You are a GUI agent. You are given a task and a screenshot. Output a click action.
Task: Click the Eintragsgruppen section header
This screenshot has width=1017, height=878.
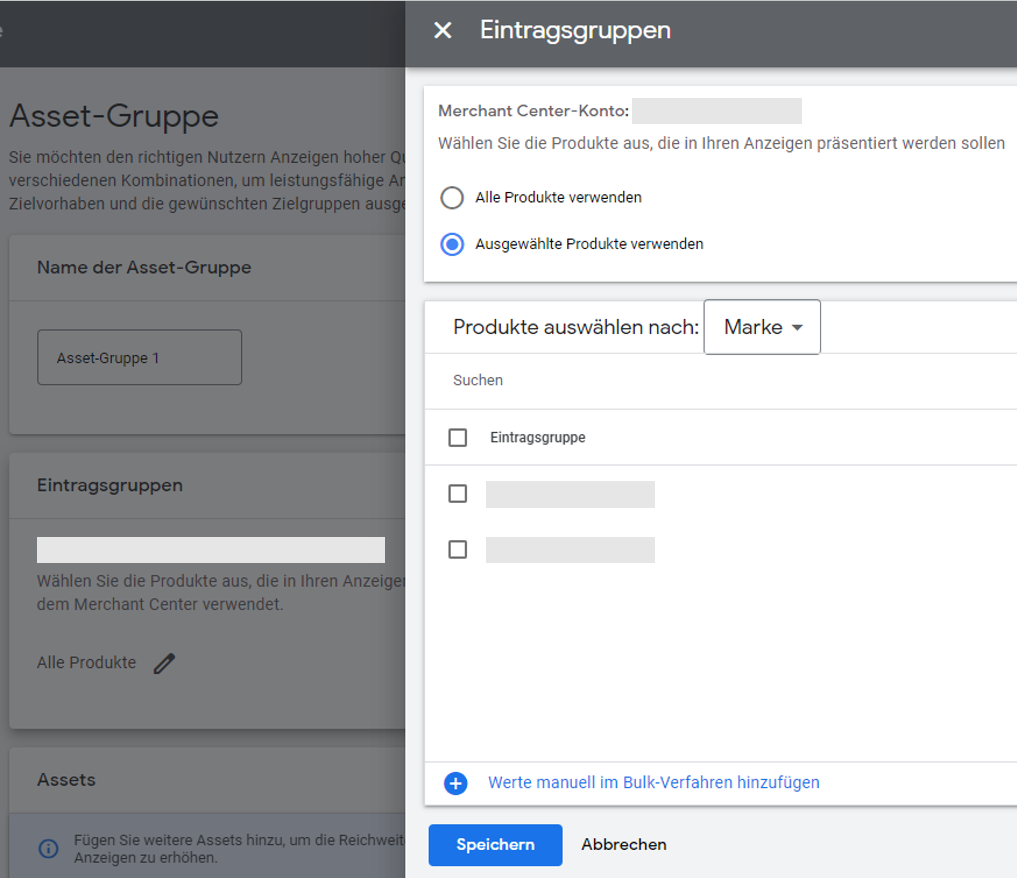pos(110,485)
